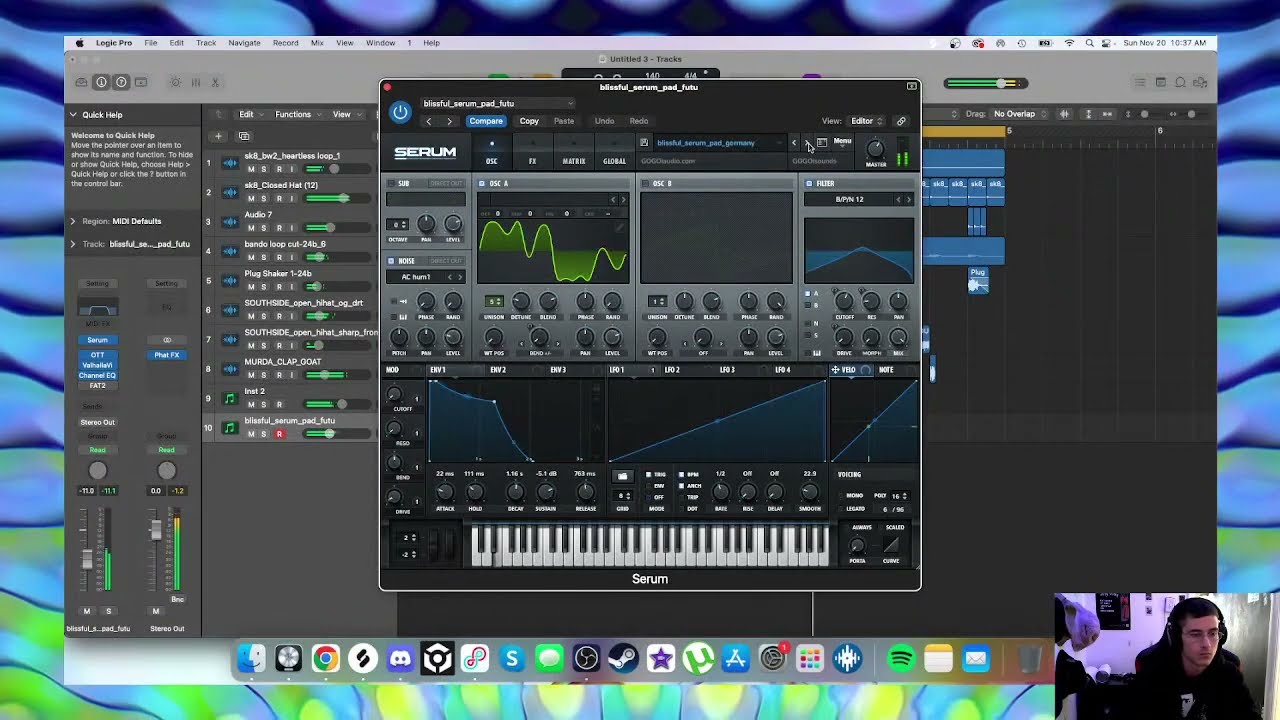This screenshot has width=1280, height=720.
Task: Select the previous filter type
Action: (x=897, y=199)
